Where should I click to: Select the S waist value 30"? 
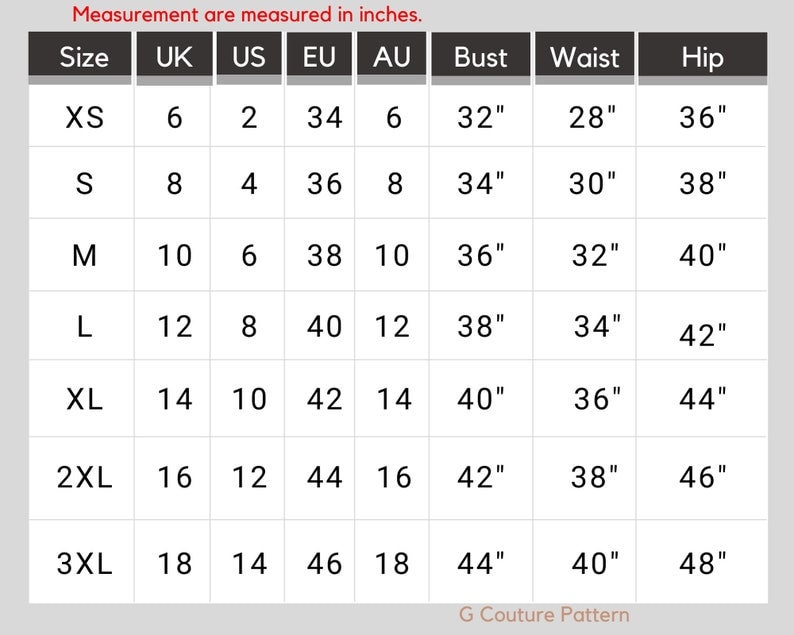tap(592, 183)
